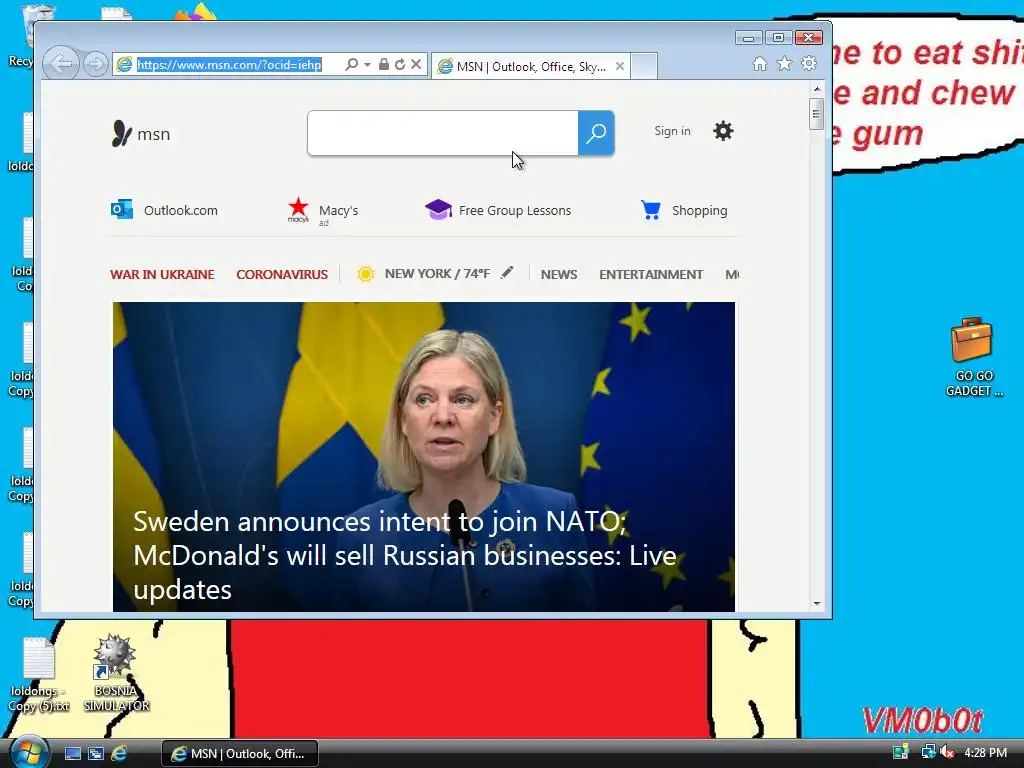Click Show Desktop in quick launch
Image resolution: width=1024 pixels, height=768 pixels.
pos(72,753)
